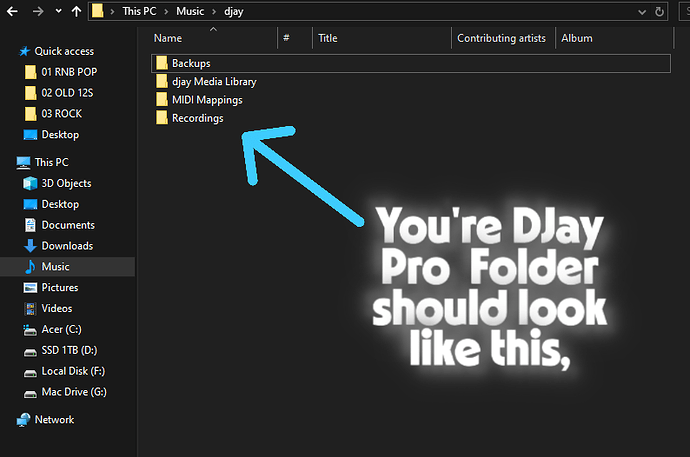This screenshot has width=690, height=457.
Task: Click the Network globe icon
Action: point(23,420)
